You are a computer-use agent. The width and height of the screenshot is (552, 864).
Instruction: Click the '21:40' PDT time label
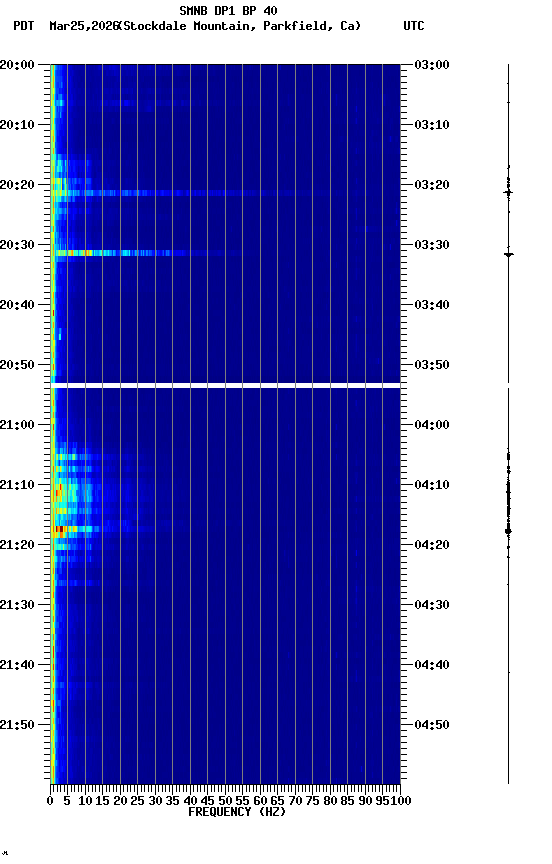17,666
